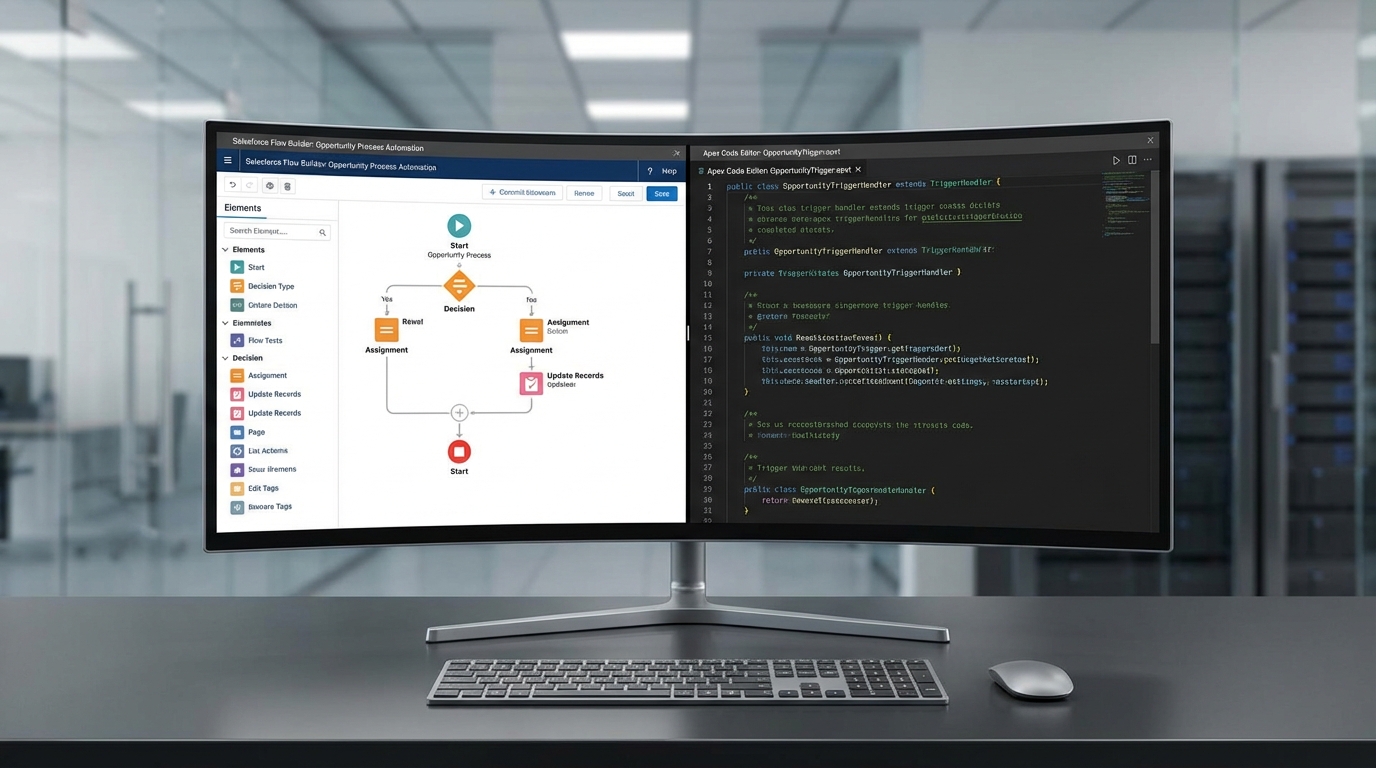Run the Apex code with the play icon
This screenshot has width=1376, height=768.
point(1116,159)
